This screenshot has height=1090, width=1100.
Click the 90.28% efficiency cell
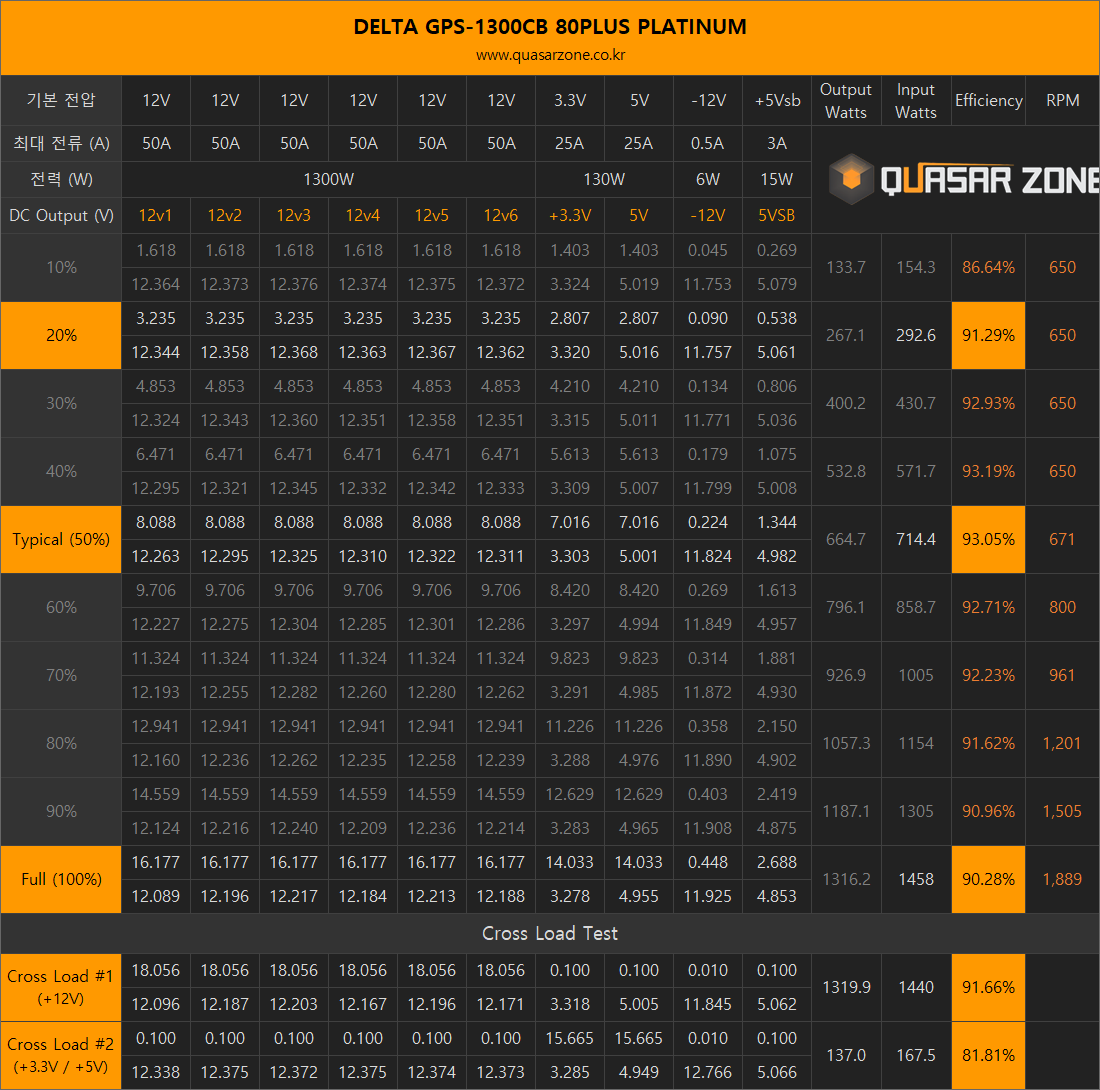[988, 879]
